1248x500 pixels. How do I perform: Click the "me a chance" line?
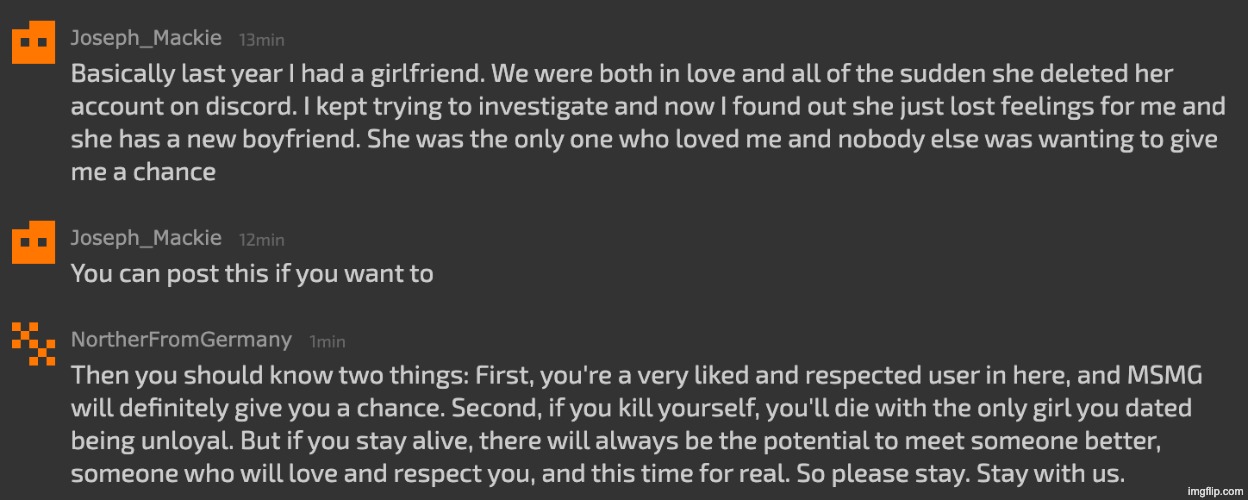(143, 171)
